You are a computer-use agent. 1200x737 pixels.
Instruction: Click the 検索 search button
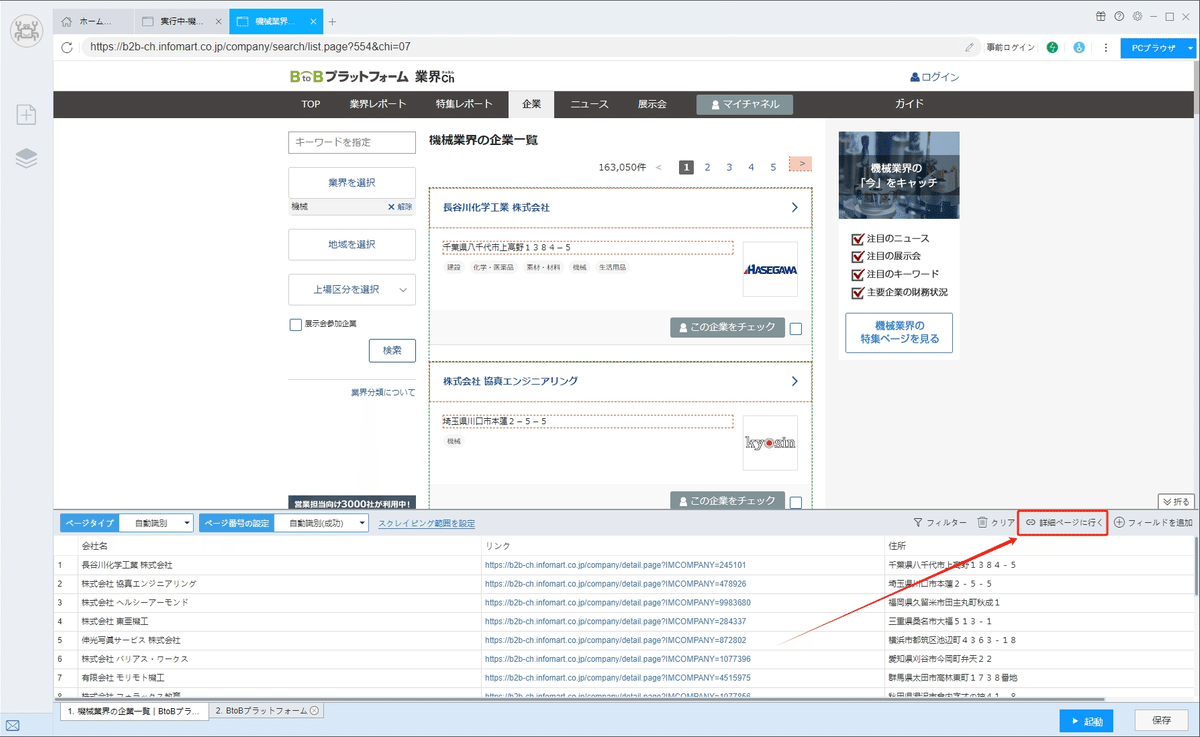(x=392, y=350)
